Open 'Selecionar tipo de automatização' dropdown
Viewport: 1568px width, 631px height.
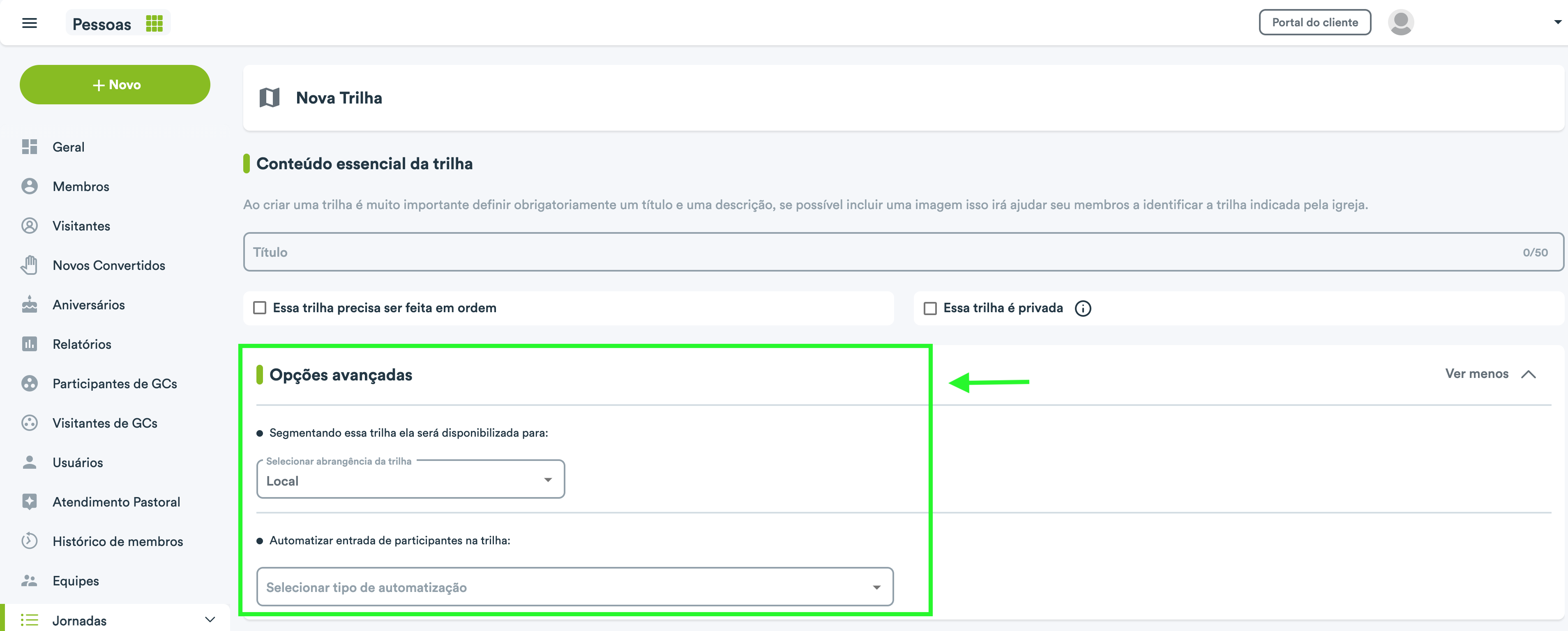[x=574, y=587]
